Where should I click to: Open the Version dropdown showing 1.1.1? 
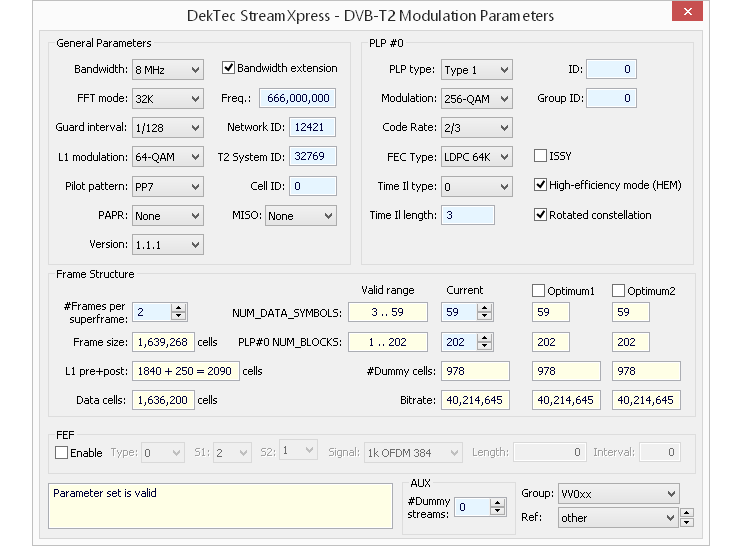[168, 245]
